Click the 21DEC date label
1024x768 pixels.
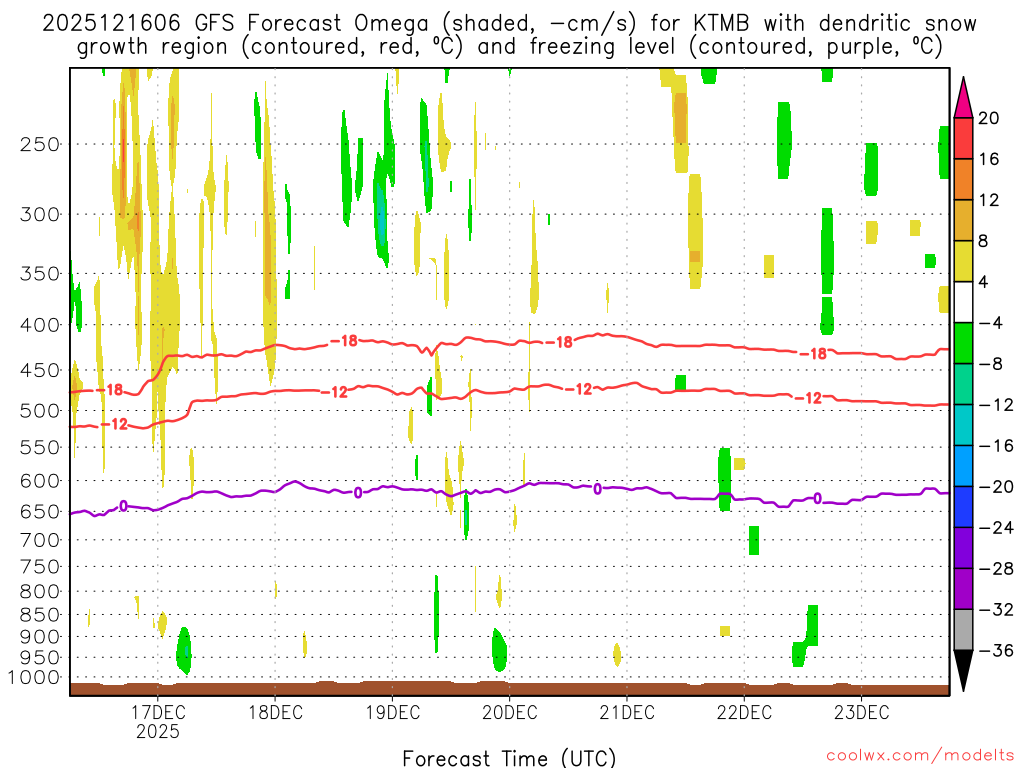pos(627,712)
